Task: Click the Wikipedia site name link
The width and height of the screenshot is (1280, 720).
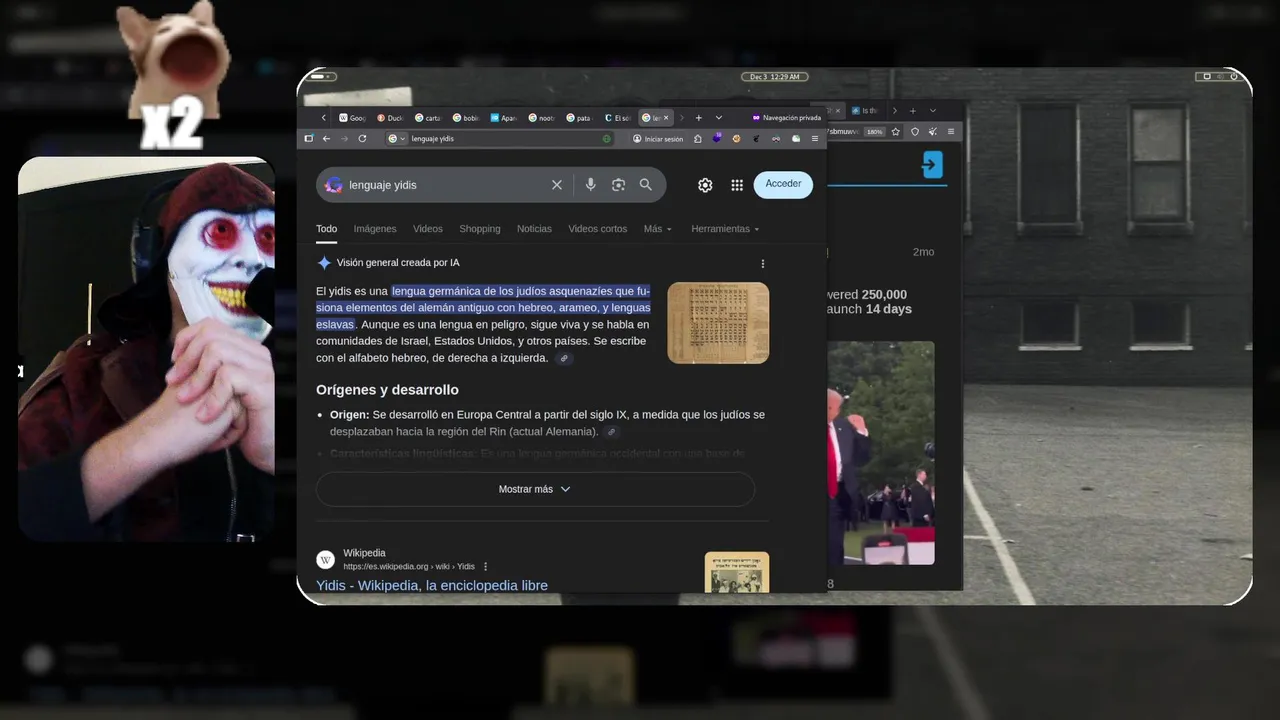Action: [x=364, y=553]
